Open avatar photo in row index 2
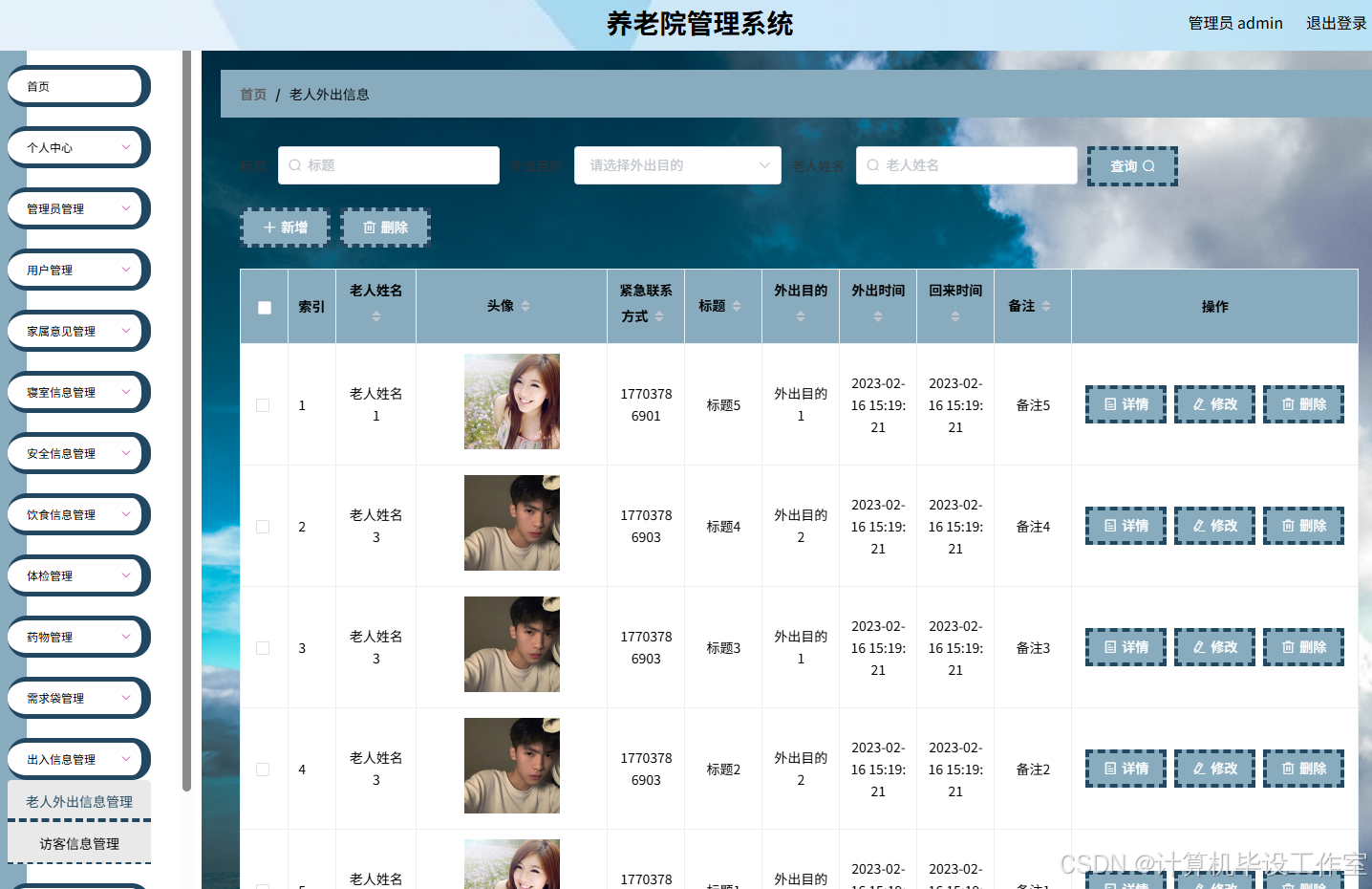 pos(512,523)
